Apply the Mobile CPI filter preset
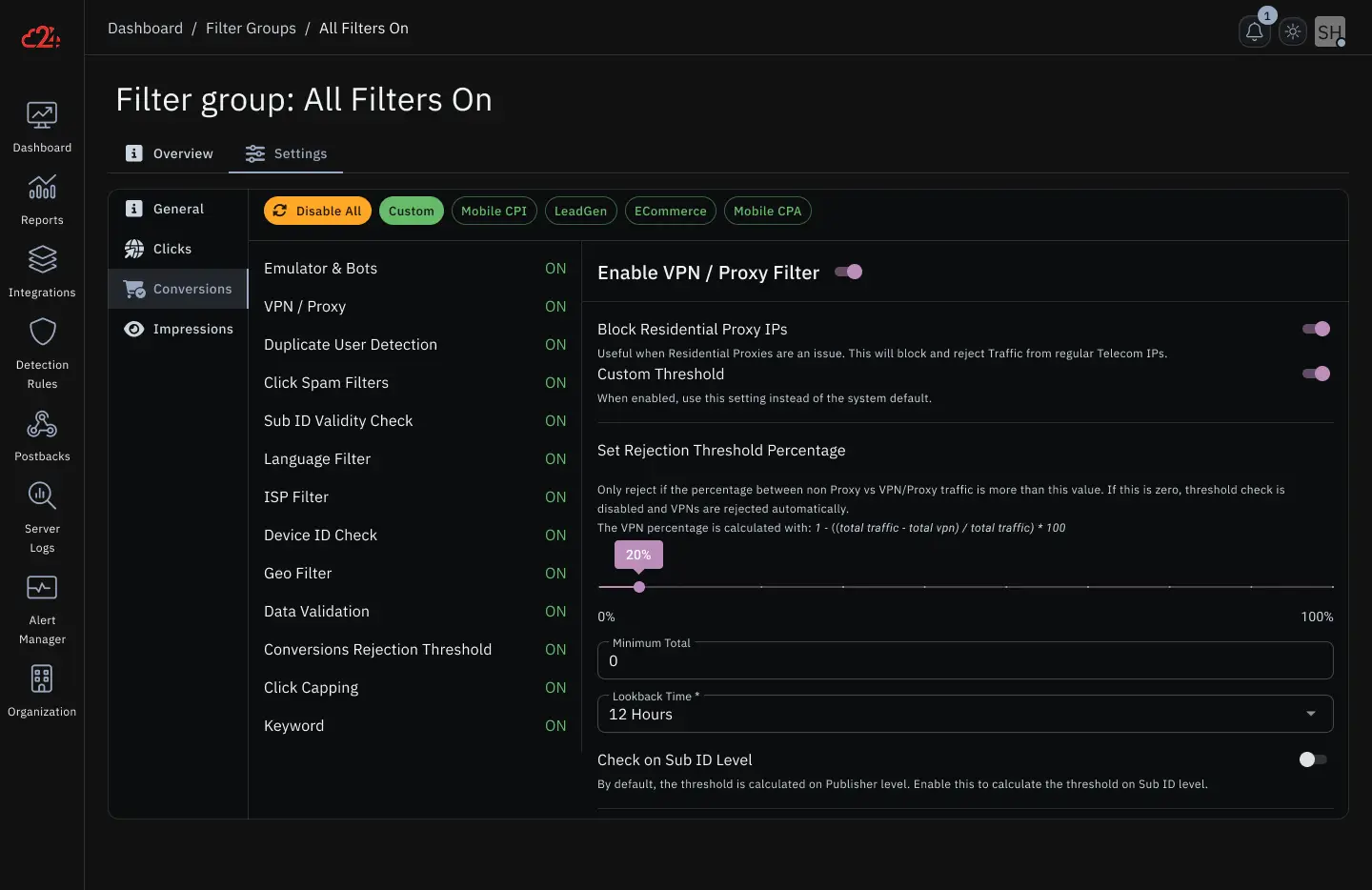Image resolution: width=1372 pixels, height=890 pixels. coord(494,211)
